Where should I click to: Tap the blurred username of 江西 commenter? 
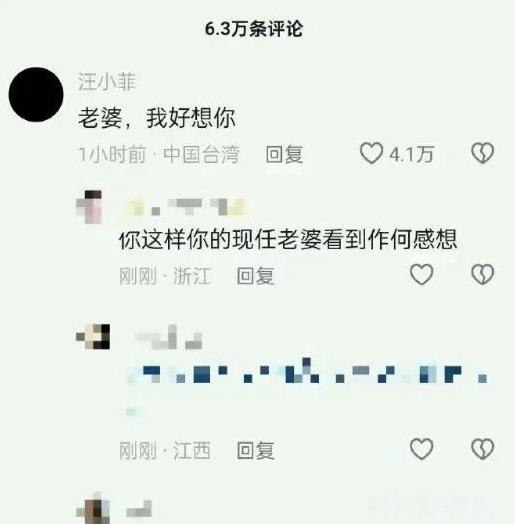click(x=168, y=337)
